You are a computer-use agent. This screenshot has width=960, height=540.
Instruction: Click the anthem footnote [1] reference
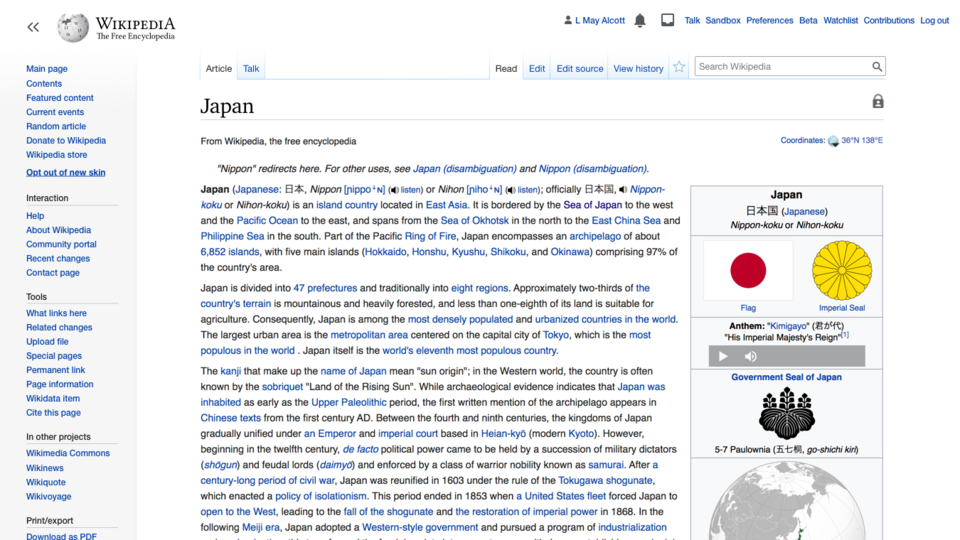click(845, 335)
